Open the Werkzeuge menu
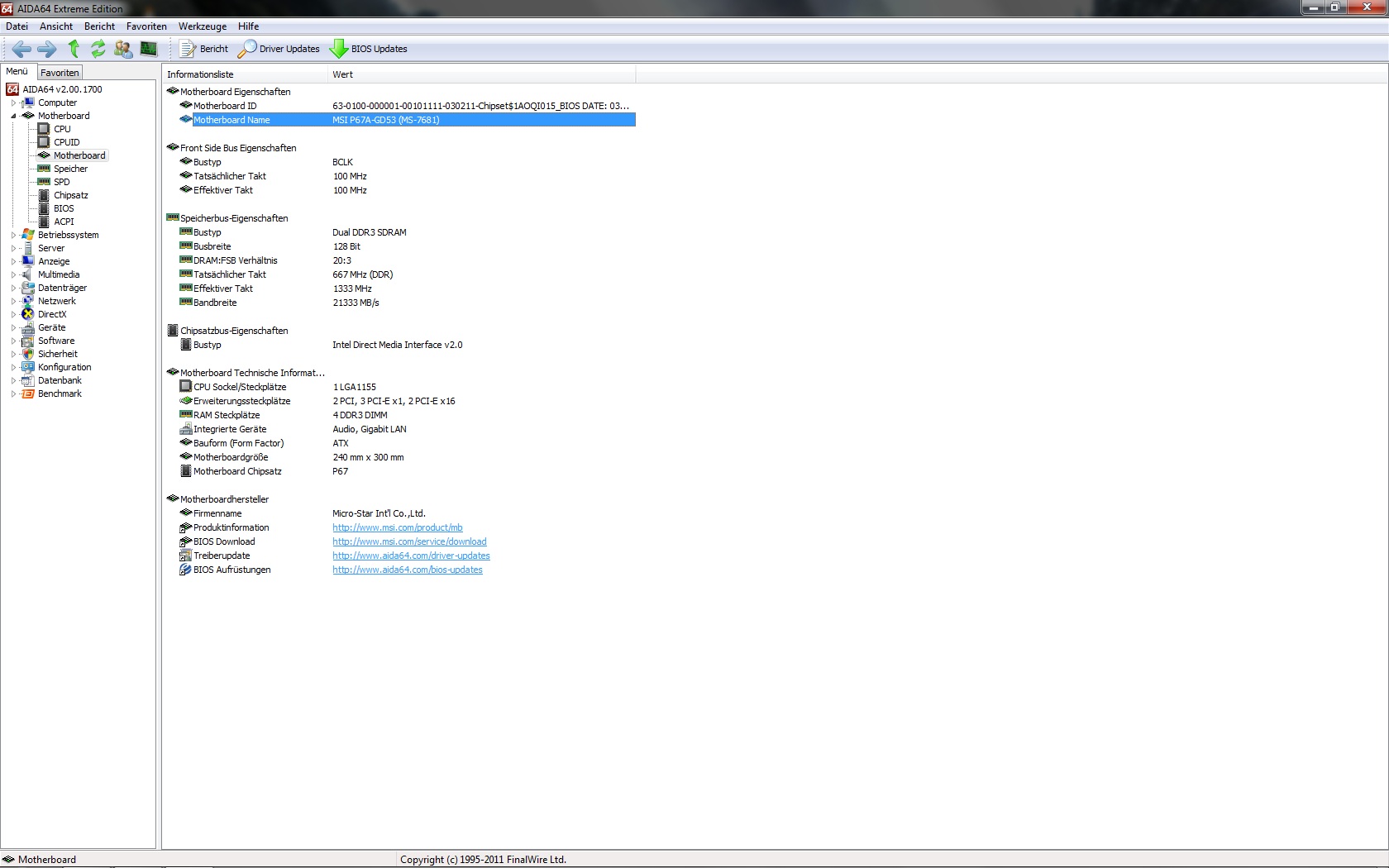This screenshot has height=868, width=1389. (203, 26)
